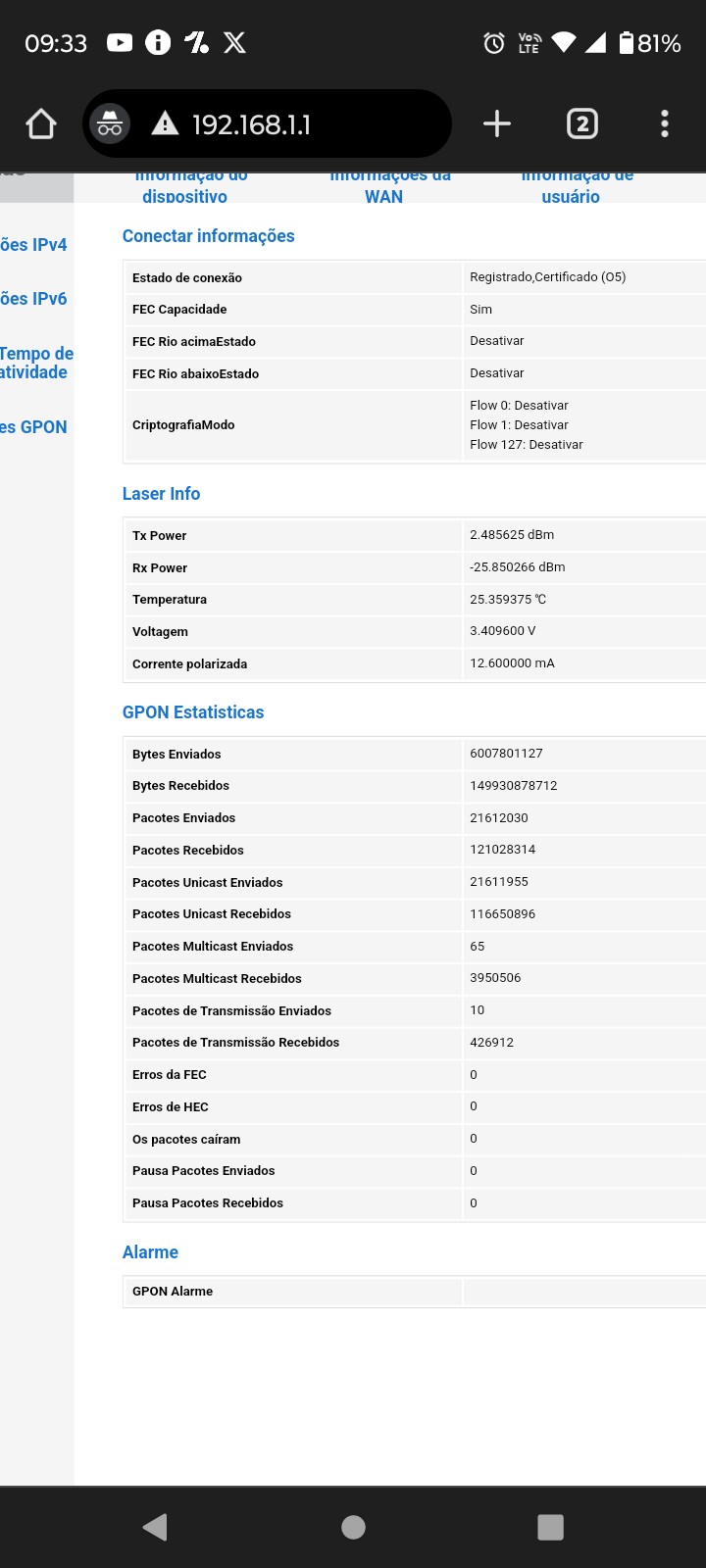The image size is (706, 1568).
Task: Open Tempo de atividade sidebar link
Action: [x=36, y=363]
